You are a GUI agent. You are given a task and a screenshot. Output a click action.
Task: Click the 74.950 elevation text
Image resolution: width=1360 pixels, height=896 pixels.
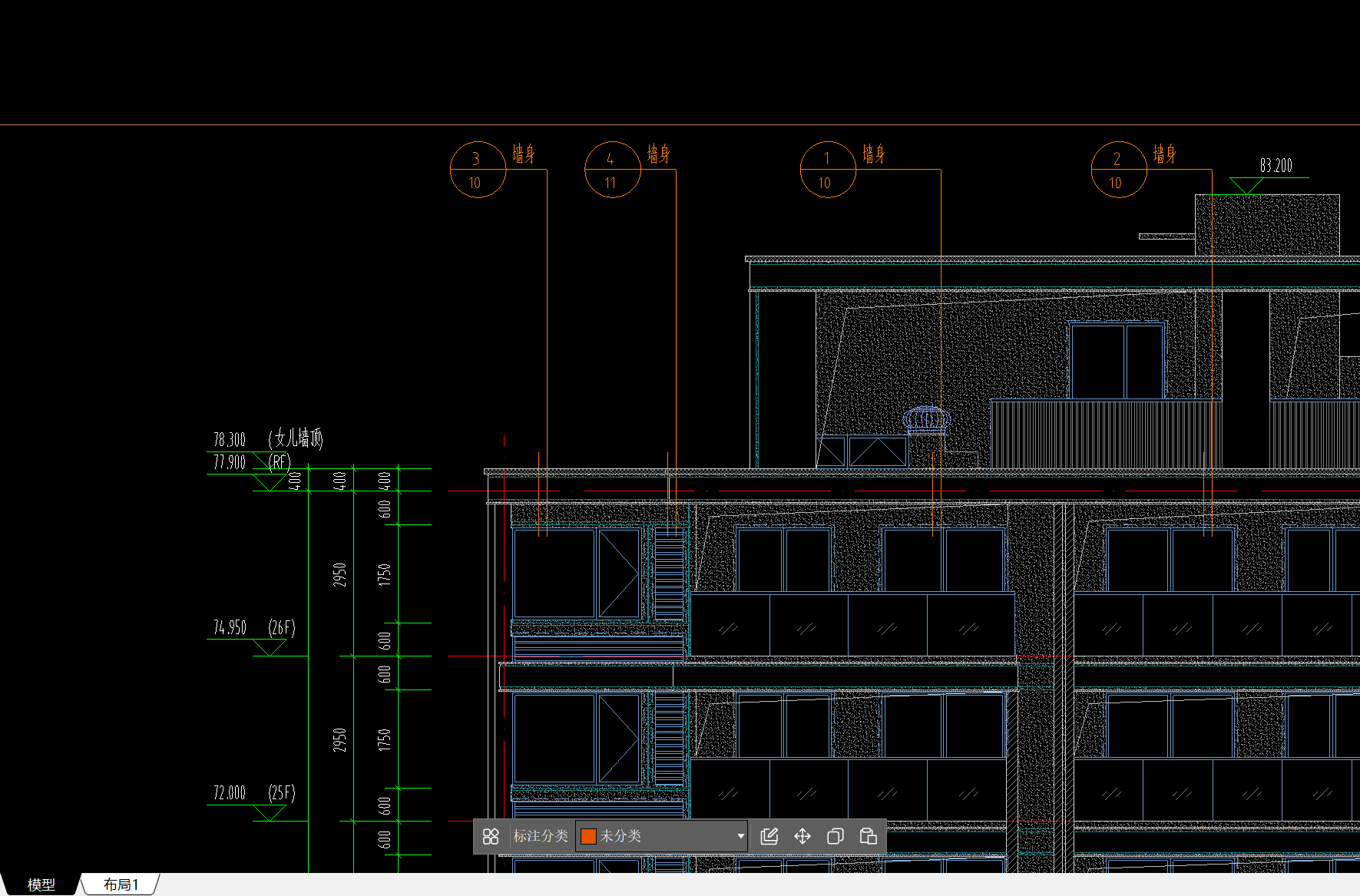tap(230, 628)
